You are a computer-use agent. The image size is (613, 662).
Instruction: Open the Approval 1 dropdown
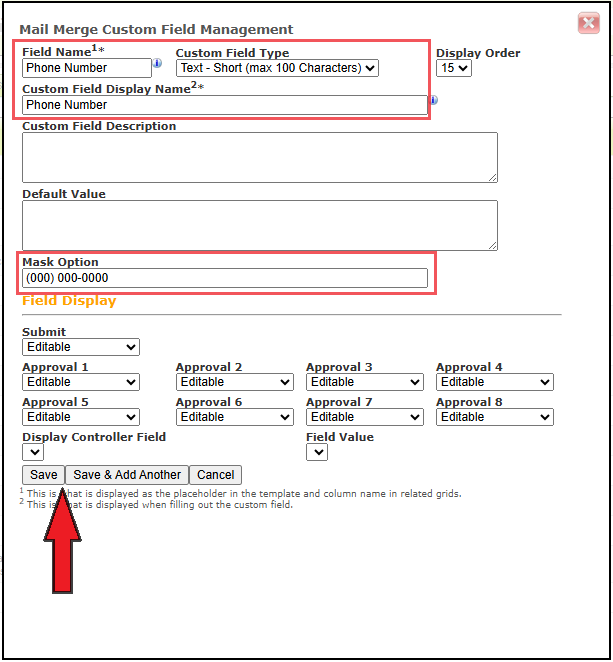click(81, 382)
